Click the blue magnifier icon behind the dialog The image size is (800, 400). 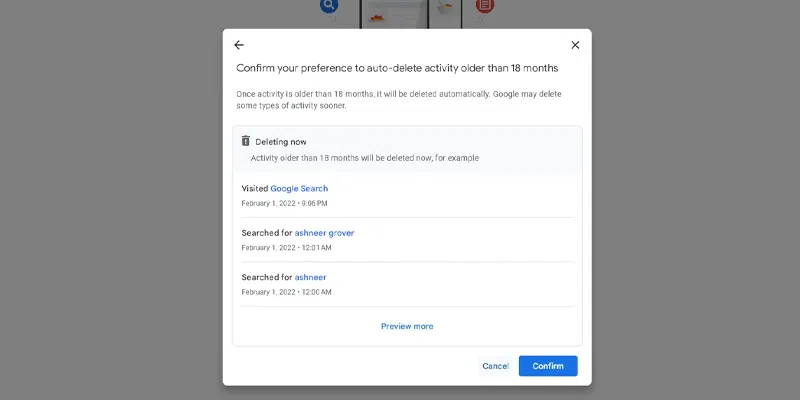click(328, 6)
